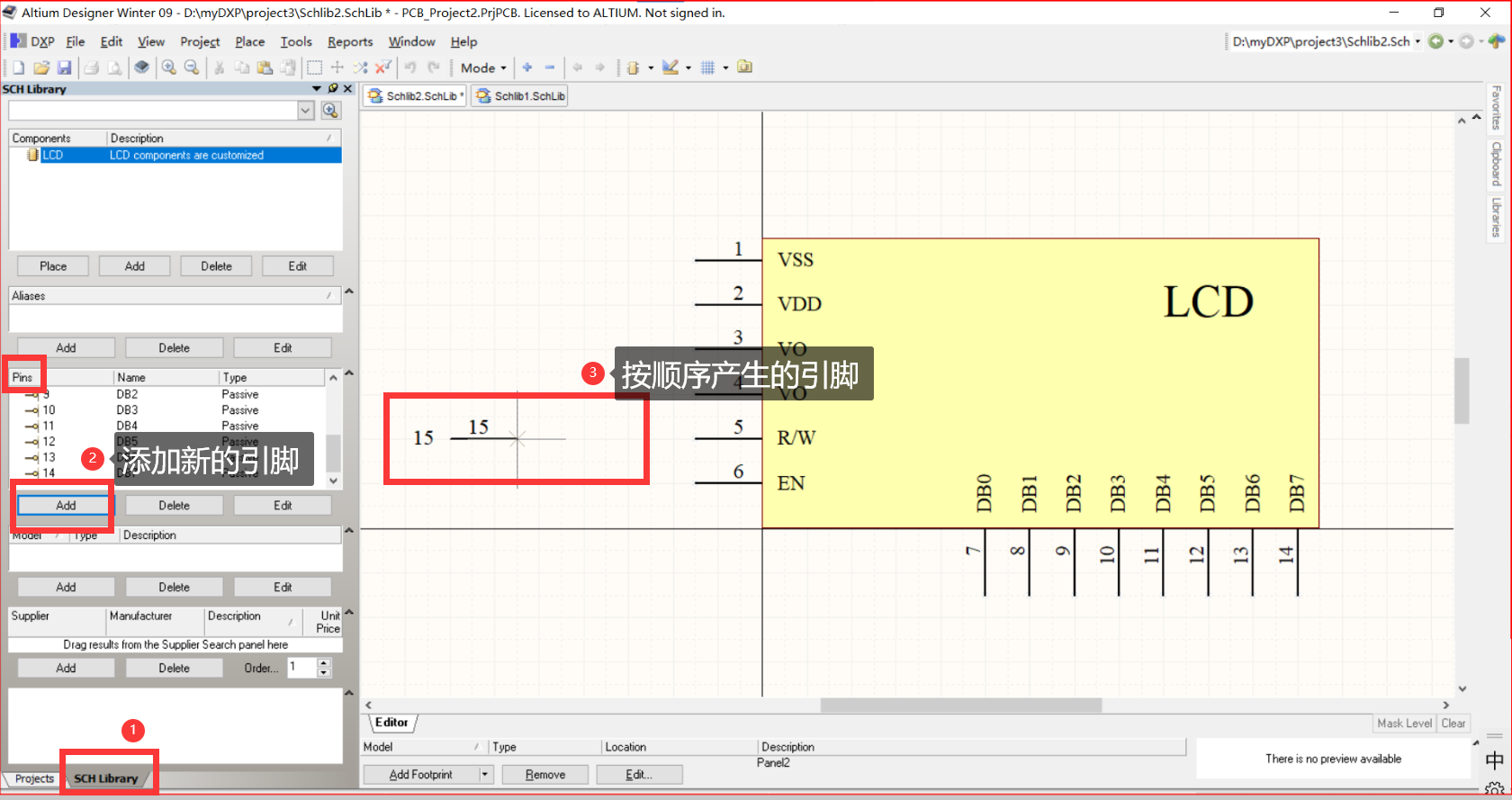Image resolution: width=1512 pixels, height=800 pixels.
Task: Open the Tools menu
Action: click(296, 41)
